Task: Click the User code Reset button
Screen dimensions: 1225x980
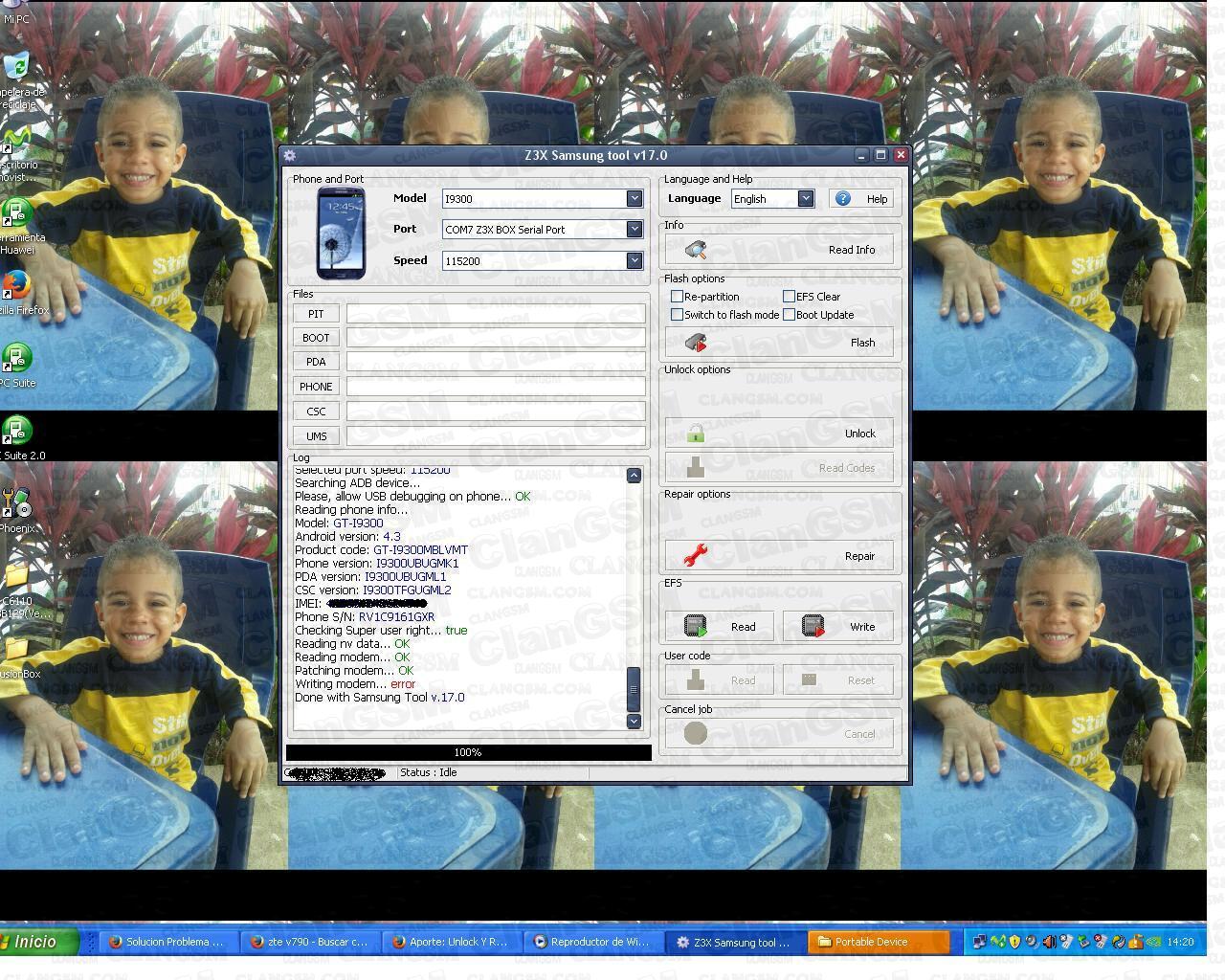Action: (838, 680)
